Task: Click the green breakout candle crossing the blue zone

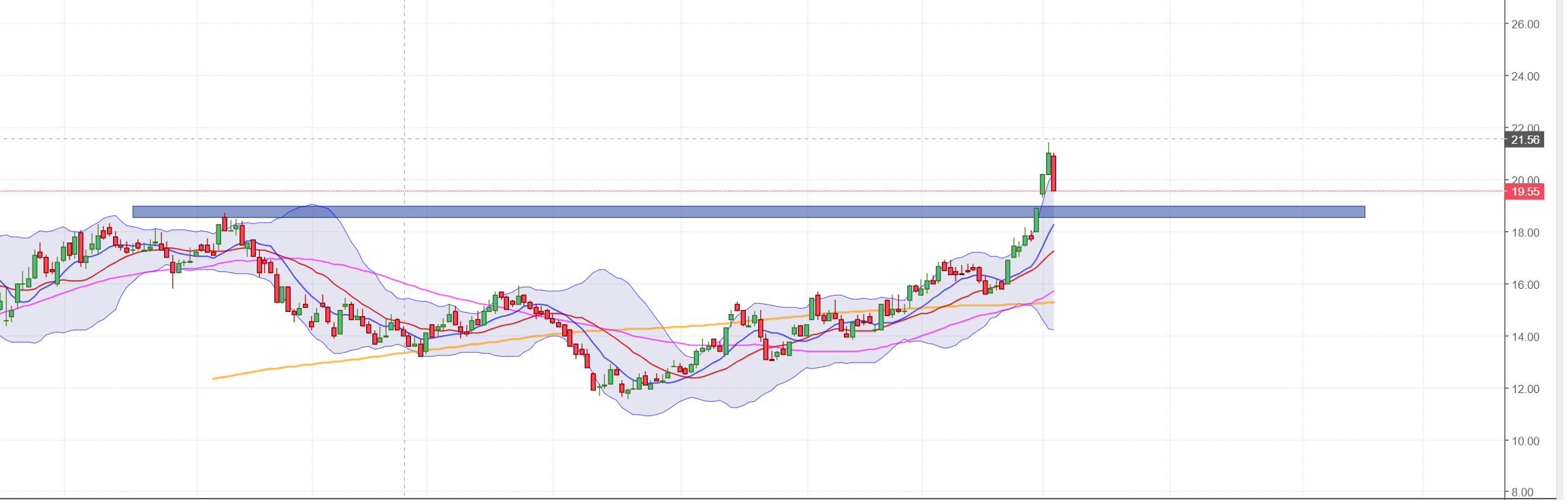Action: (1036, 220)
